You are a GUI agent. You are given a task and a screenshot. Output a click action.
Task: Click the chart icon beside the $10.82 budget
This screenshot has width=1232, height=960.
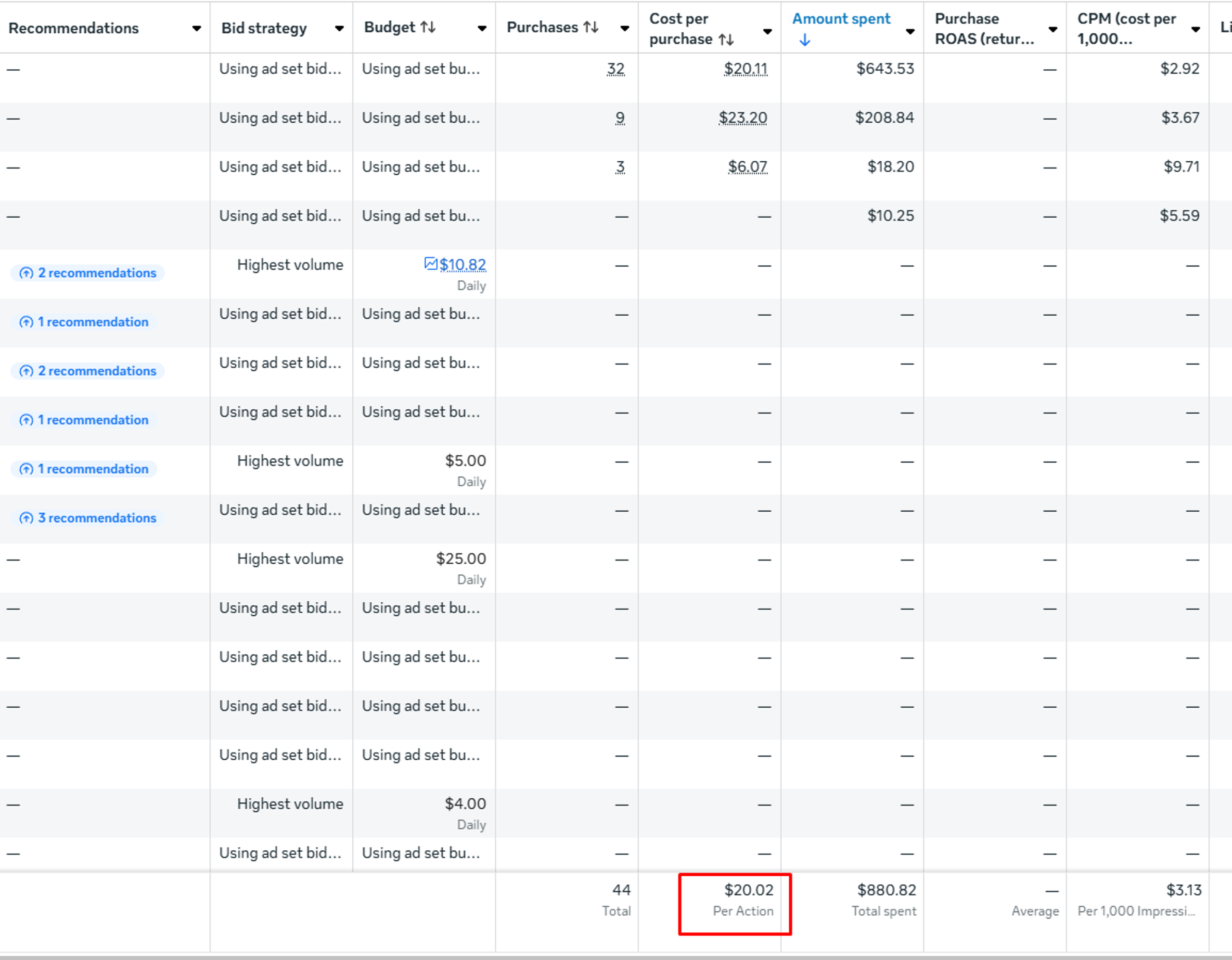[430, 263]
